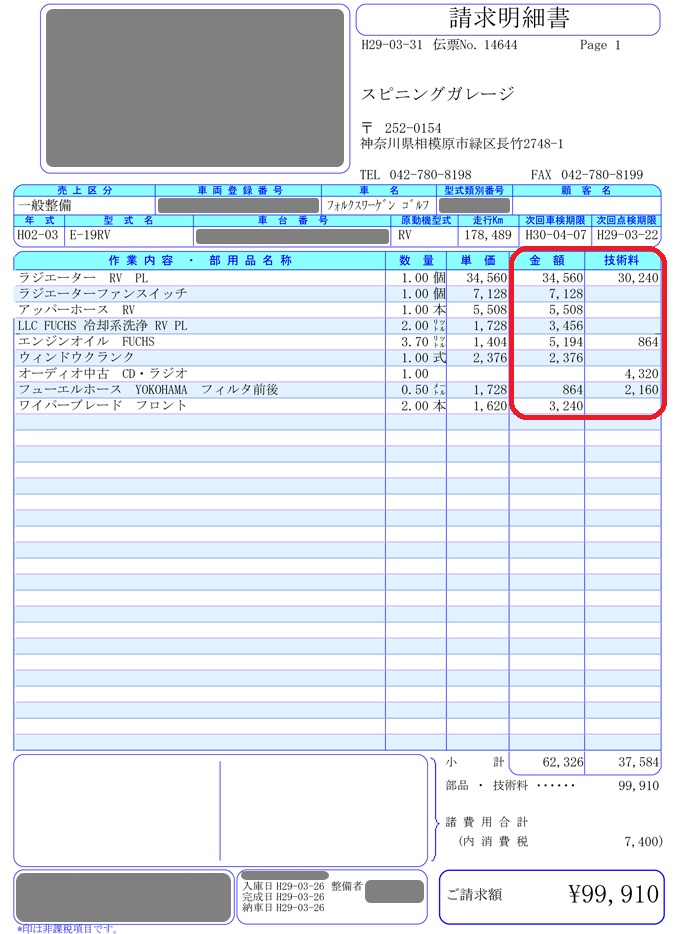This screenshot has height=934, width=680.
Task: Click the 一般整備 sales category cell
Action: pos(44,204)
